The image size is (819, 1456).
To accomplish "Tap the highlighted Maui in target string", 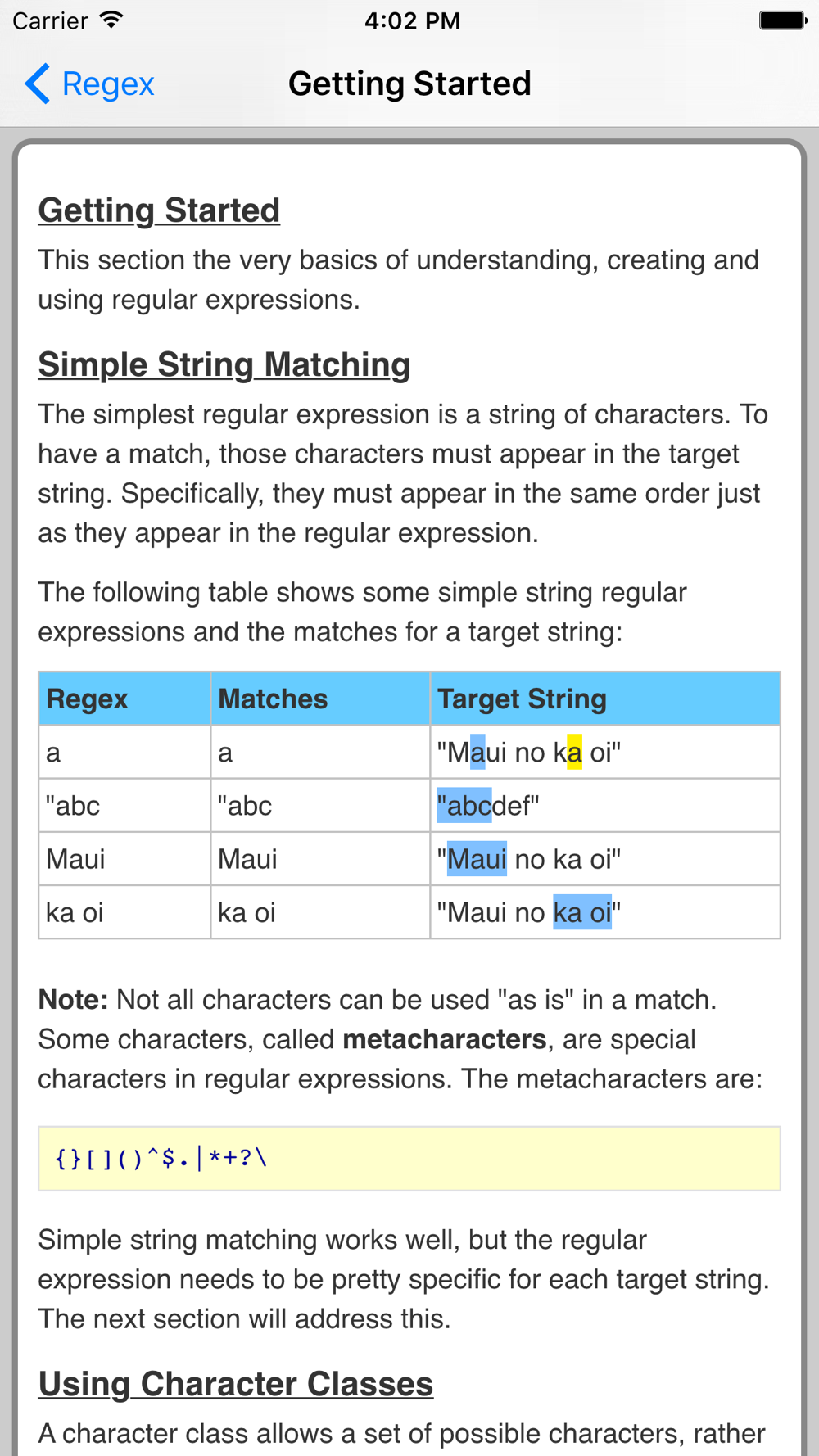I will pos(477,859).
